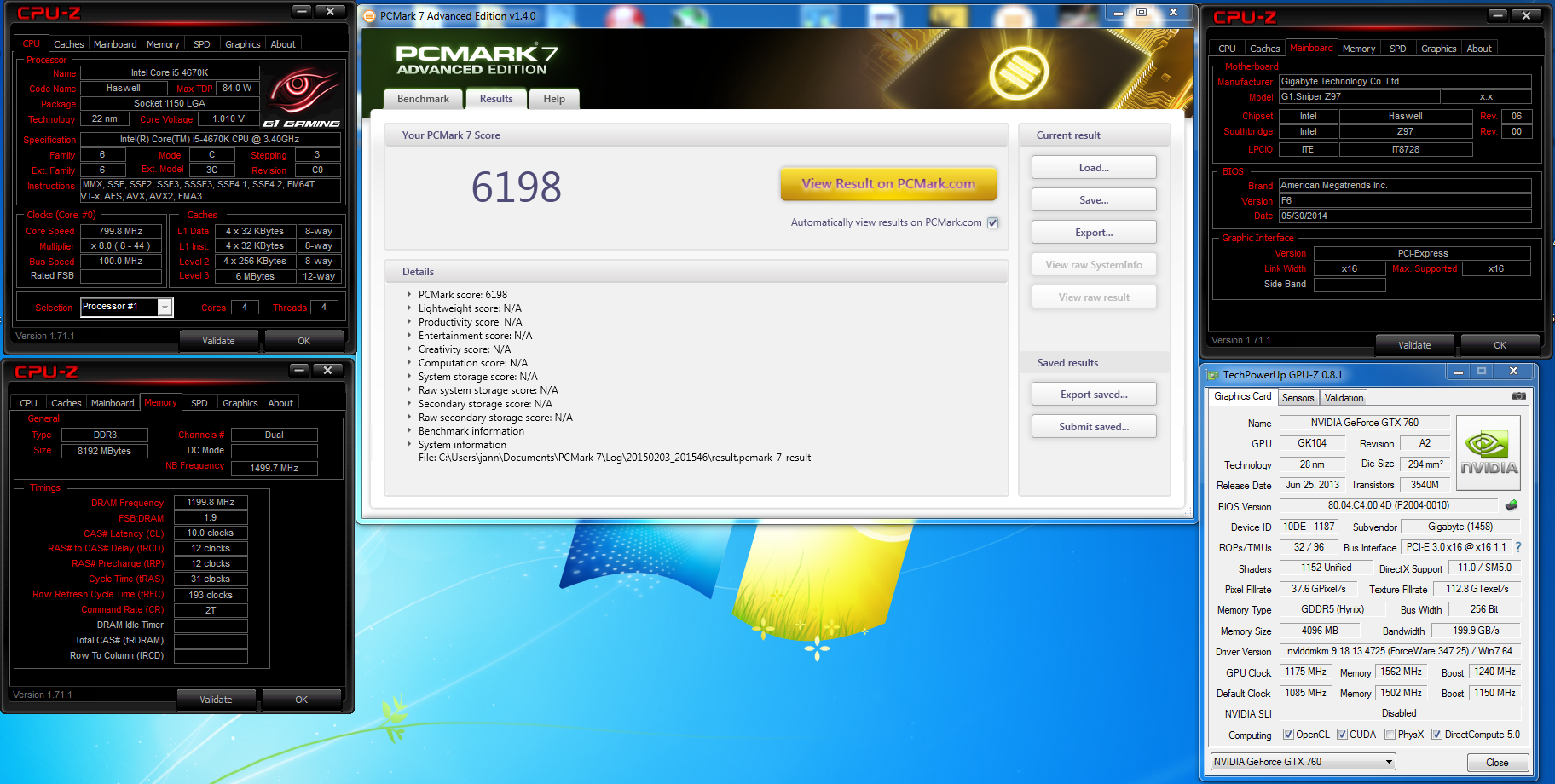Image resolution: width=1555 pixels, height=784 pixels.
Task: Toggle the DirectCompute 5.0 checkbox
Action: coord(1436,735)
